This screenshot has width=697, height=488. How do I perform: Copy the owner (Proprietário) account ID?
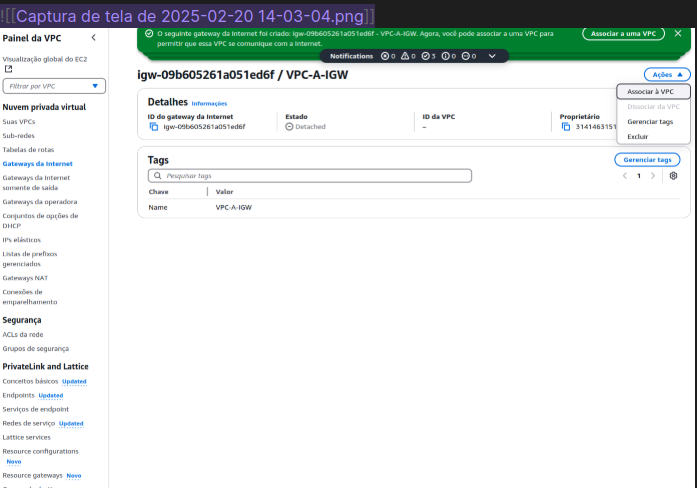tap(566, 127)
